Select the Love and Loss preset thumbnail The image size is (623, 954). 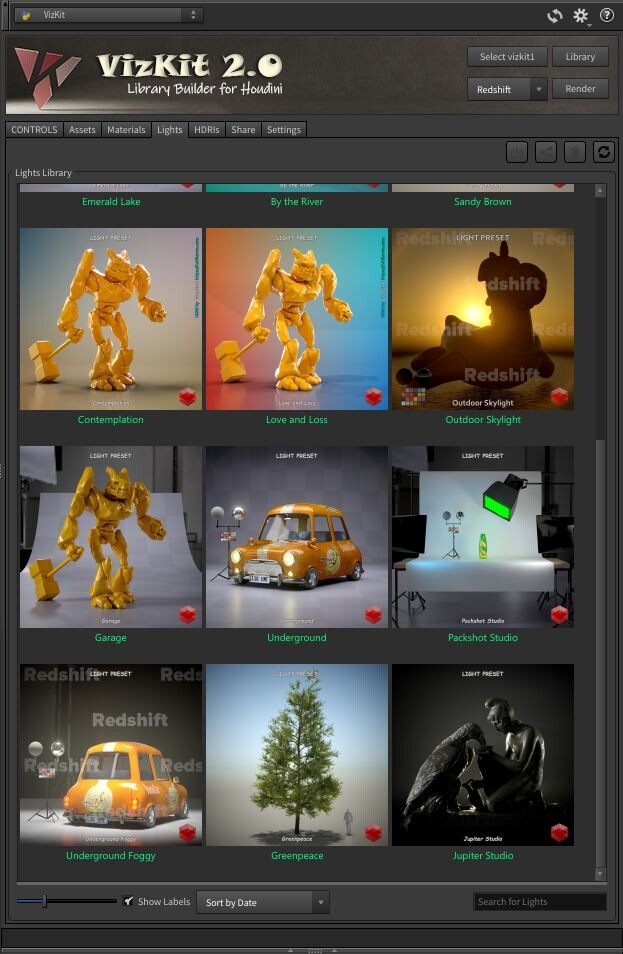[x=297, y=319]
